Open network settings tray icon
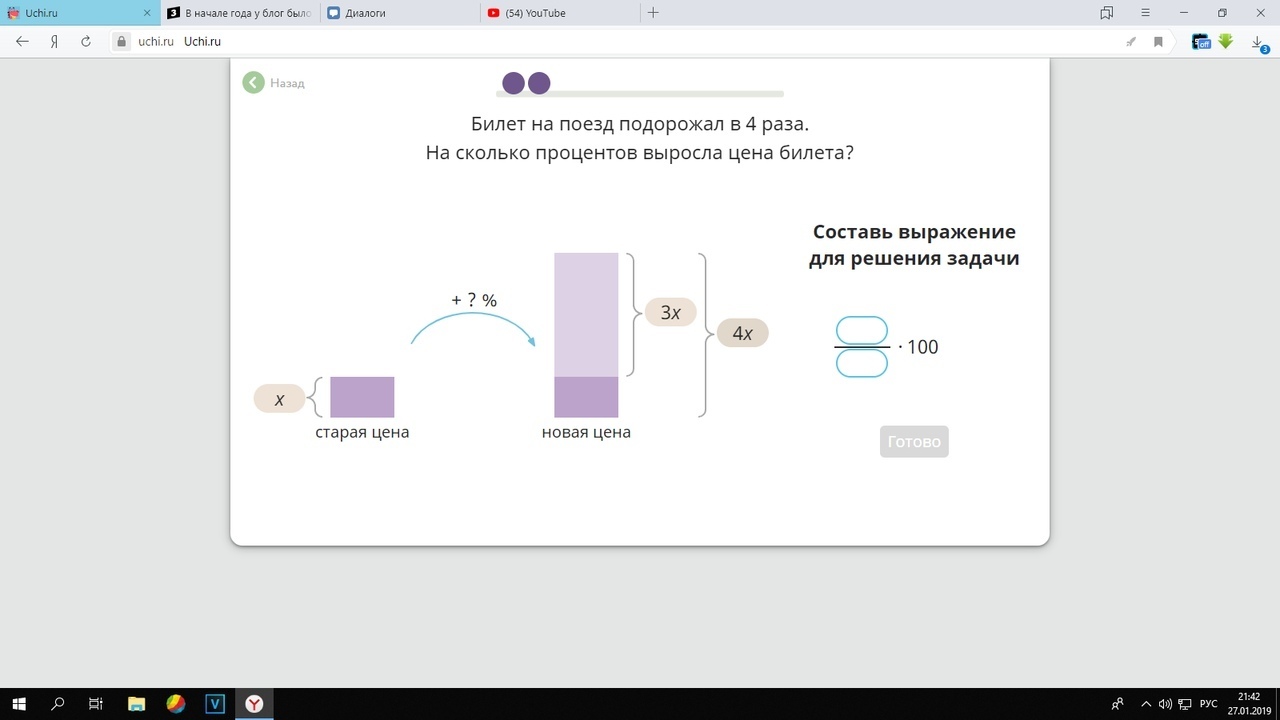This screenshot has width=1280, height=720. pyautogui.click(x=1184, y=704)
